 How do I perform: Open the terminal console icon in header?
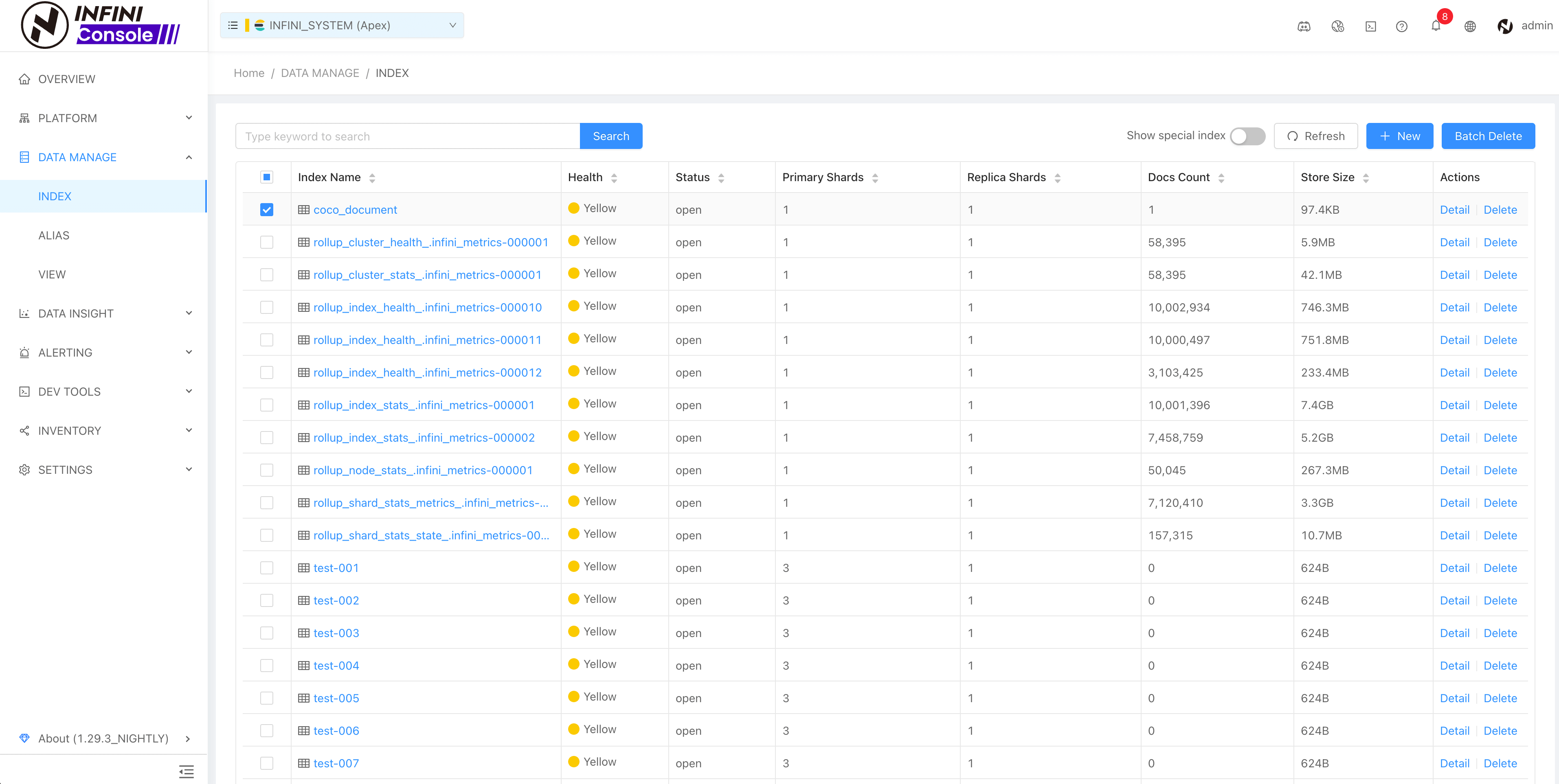(x=1371, y=26)
